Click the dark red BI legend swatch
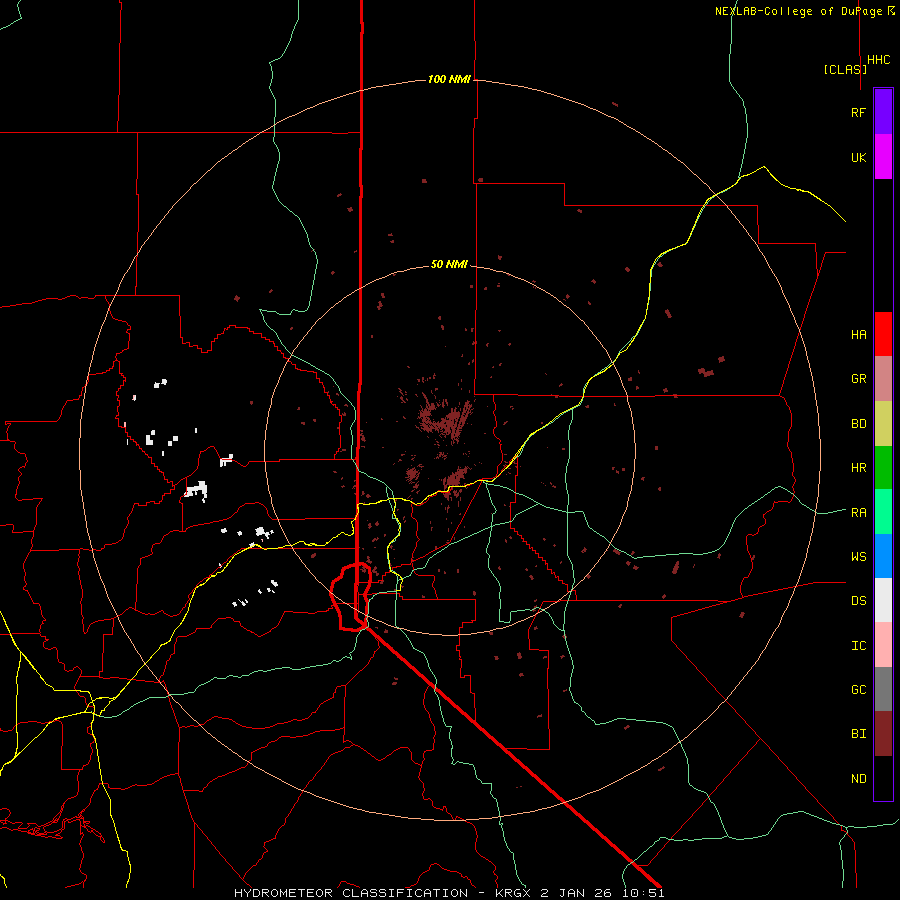This screenshot has width=900, height=900. coord(883,734)
